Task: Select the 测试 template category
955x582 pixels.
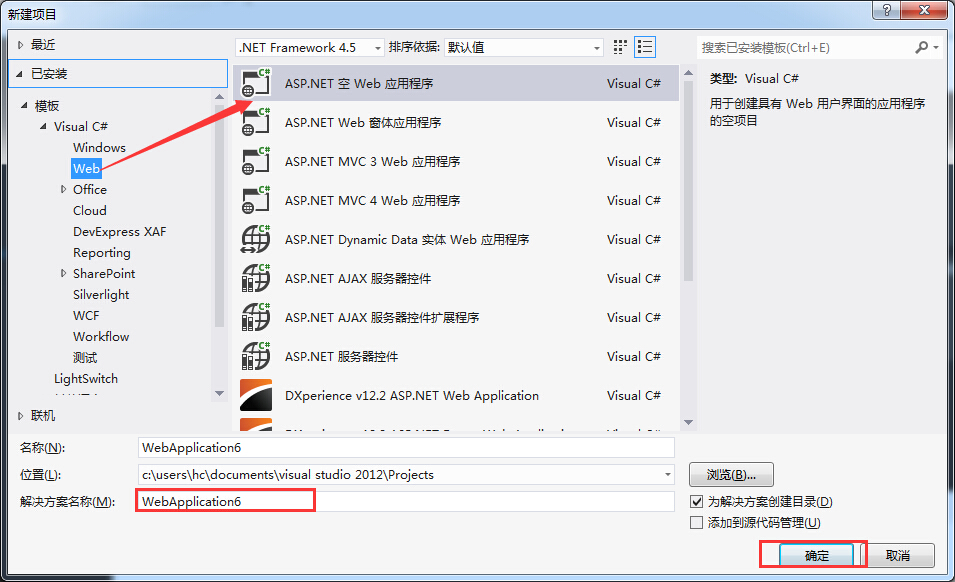Action: coord(85,357)
